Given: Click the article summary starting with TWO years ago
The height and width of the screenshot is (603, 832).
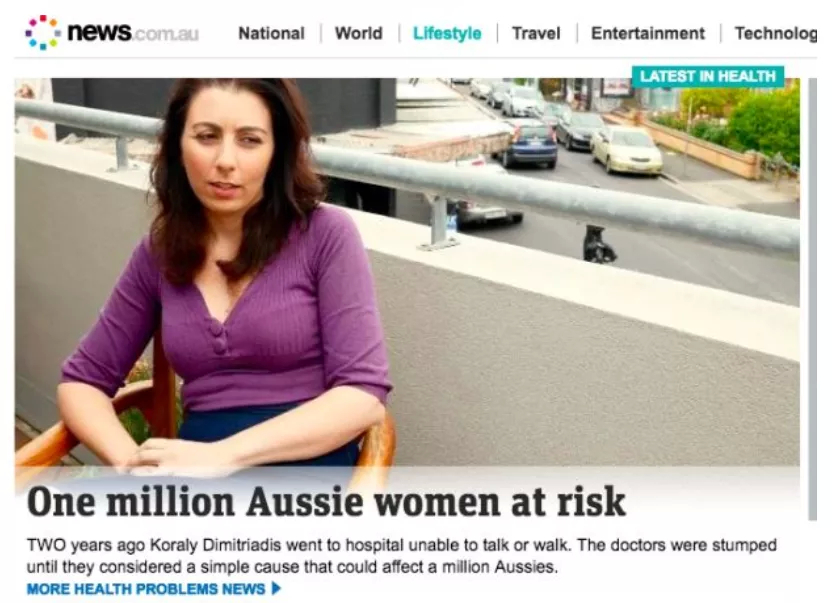Looking at the screenshot, I should [402, 556].
